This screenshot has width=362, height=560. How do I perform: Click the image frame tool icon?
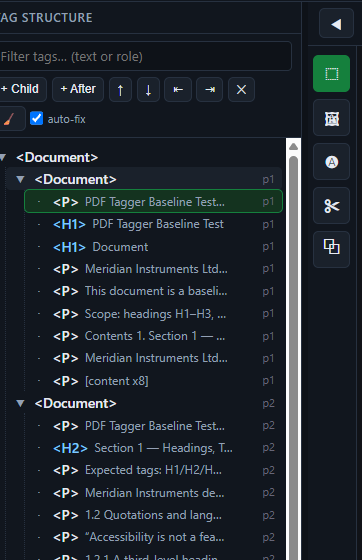point(331,118)
